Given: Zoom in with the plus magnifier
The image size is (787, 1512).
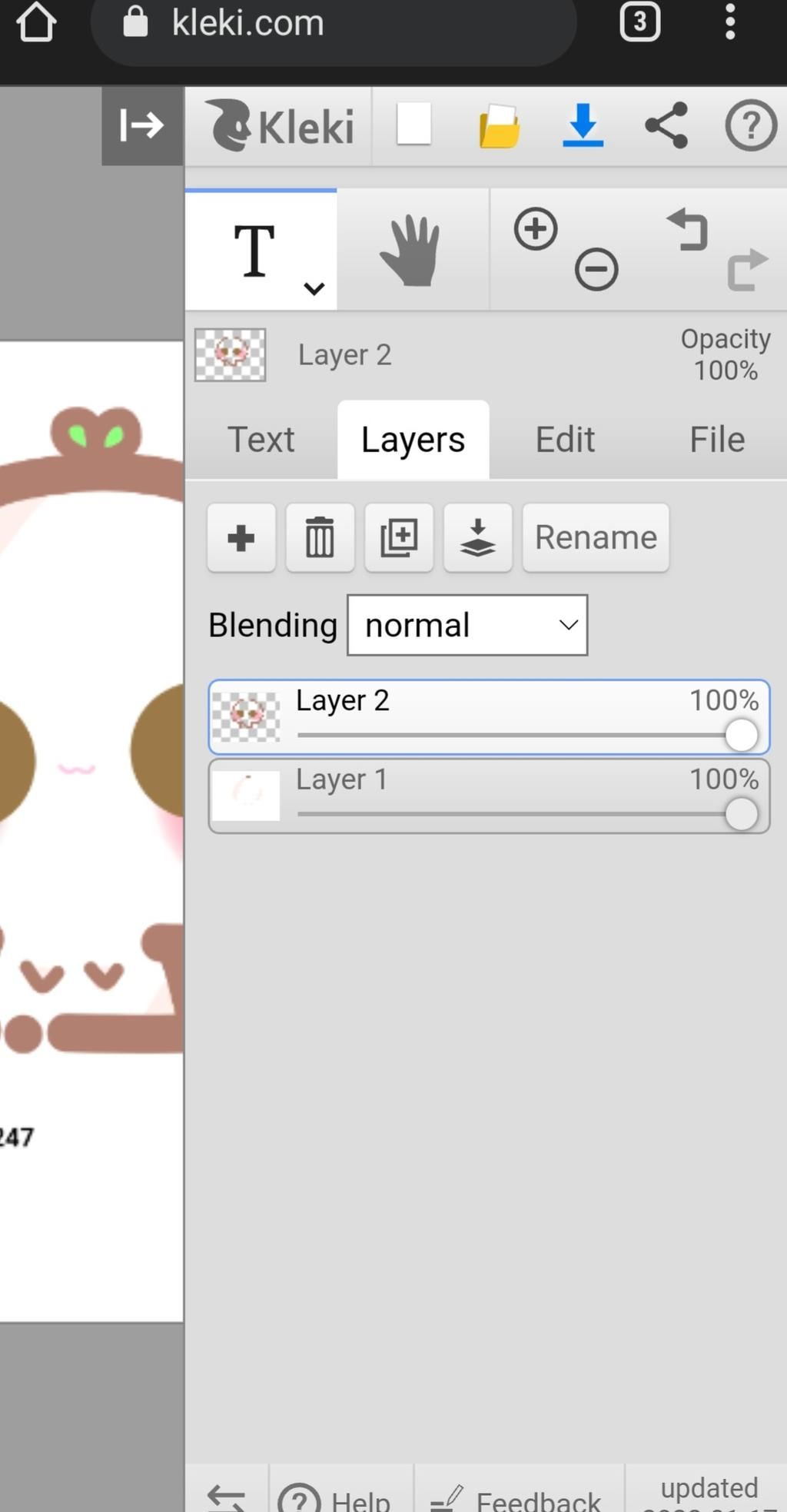Looking at the screenshot, I should pyautogui.click(x=536, y=229).
